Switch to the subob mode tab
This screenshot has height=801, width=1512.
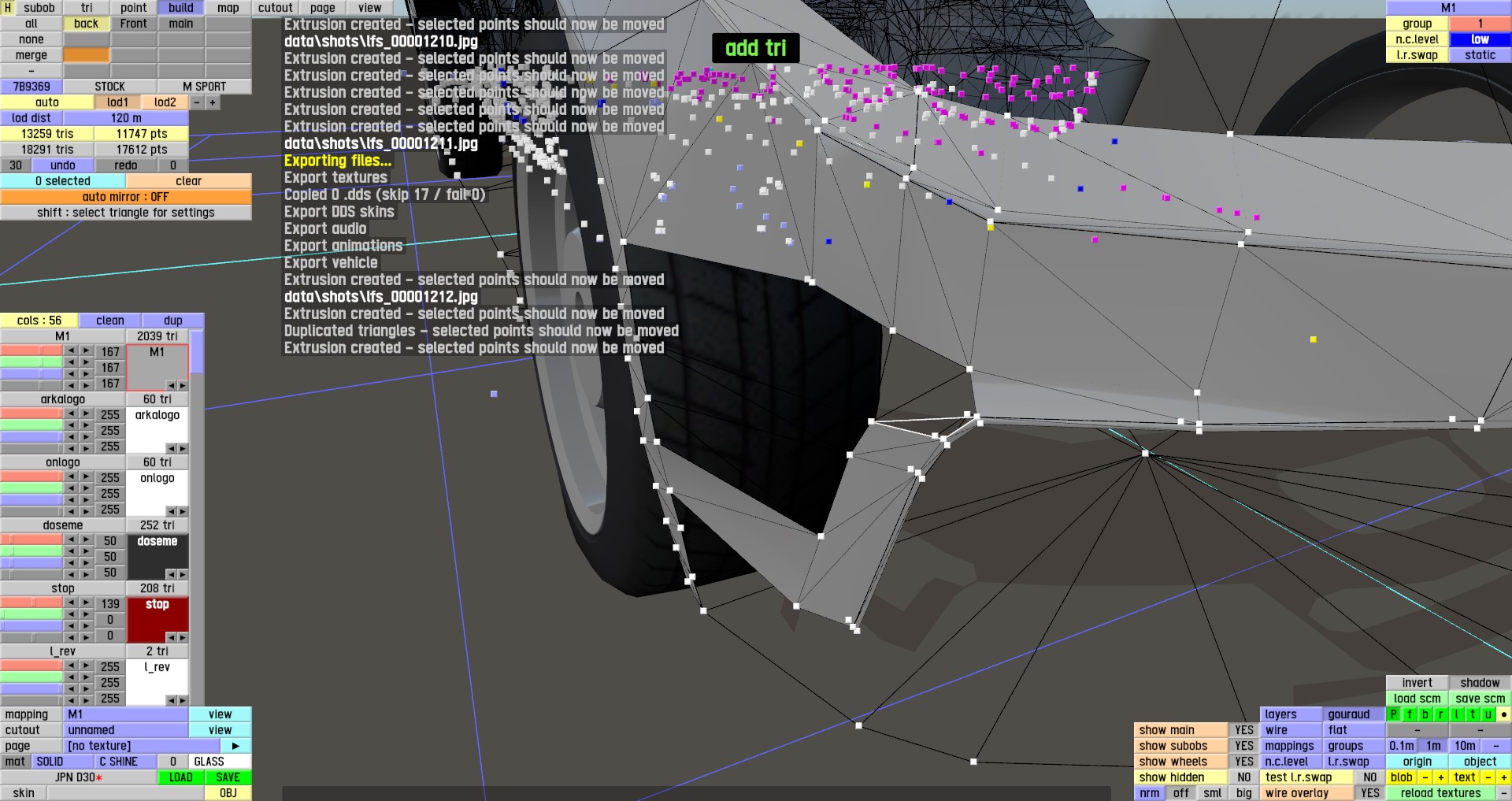pos(39,8)
